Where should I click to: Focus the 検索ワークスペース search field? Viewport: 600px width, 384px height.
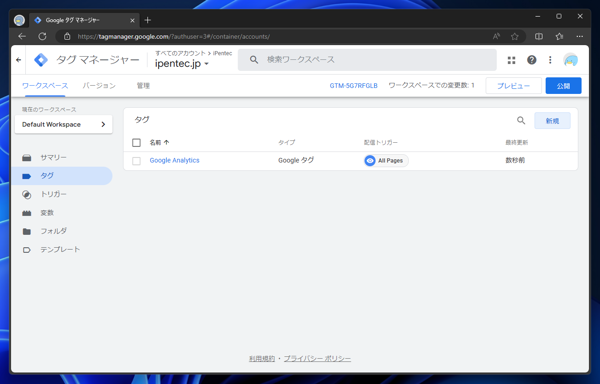click(367, 60)
